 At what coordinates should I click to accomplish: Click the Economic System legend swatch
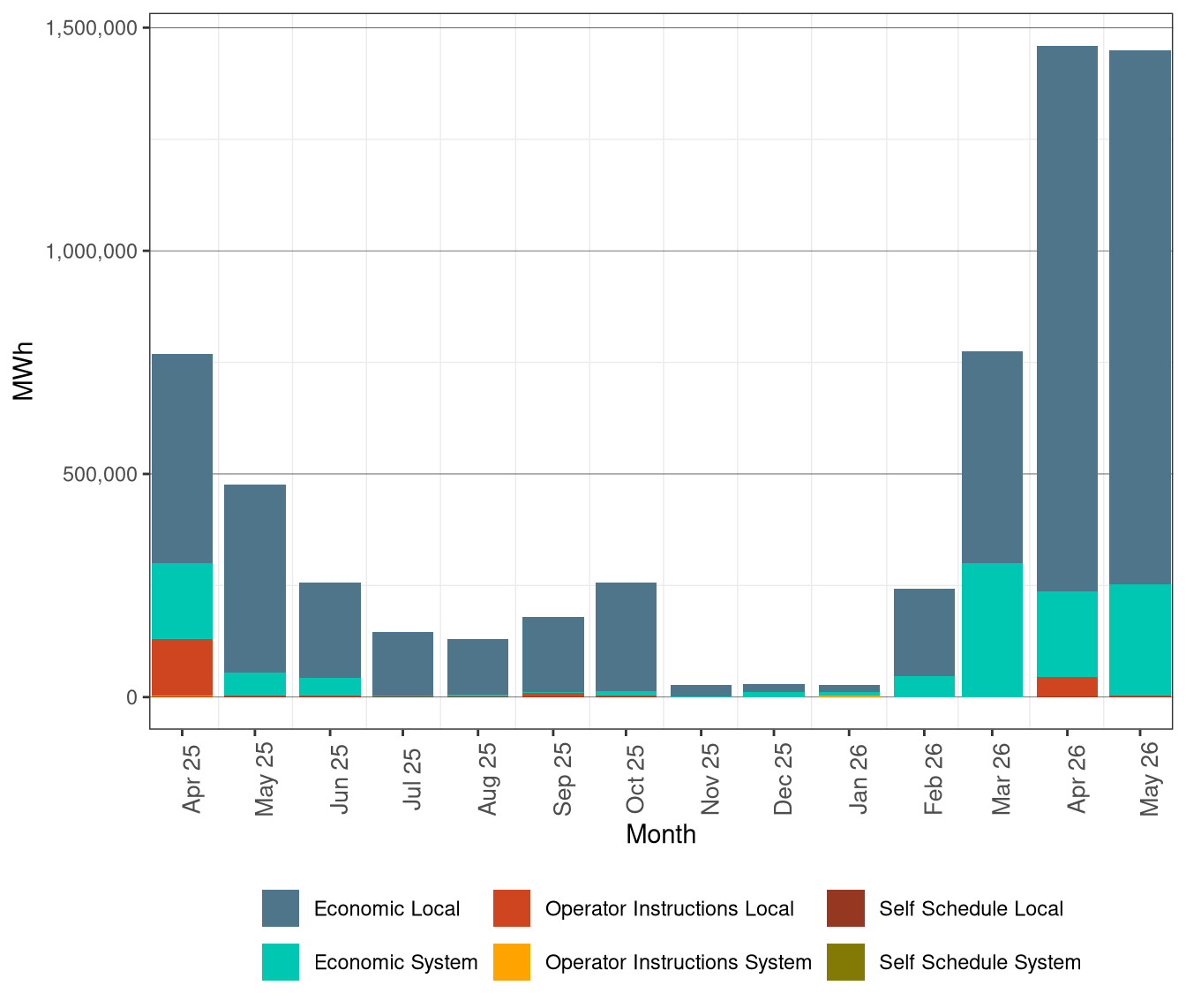(281, 962)
